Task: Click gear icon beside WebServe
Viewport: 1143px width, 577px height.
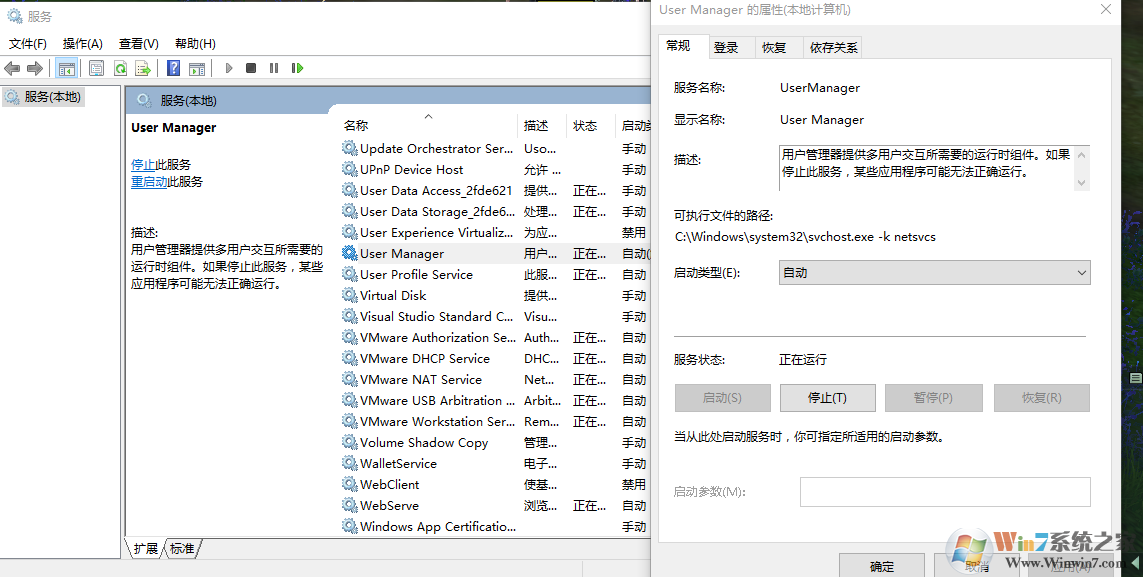Action: pos(350,506)
